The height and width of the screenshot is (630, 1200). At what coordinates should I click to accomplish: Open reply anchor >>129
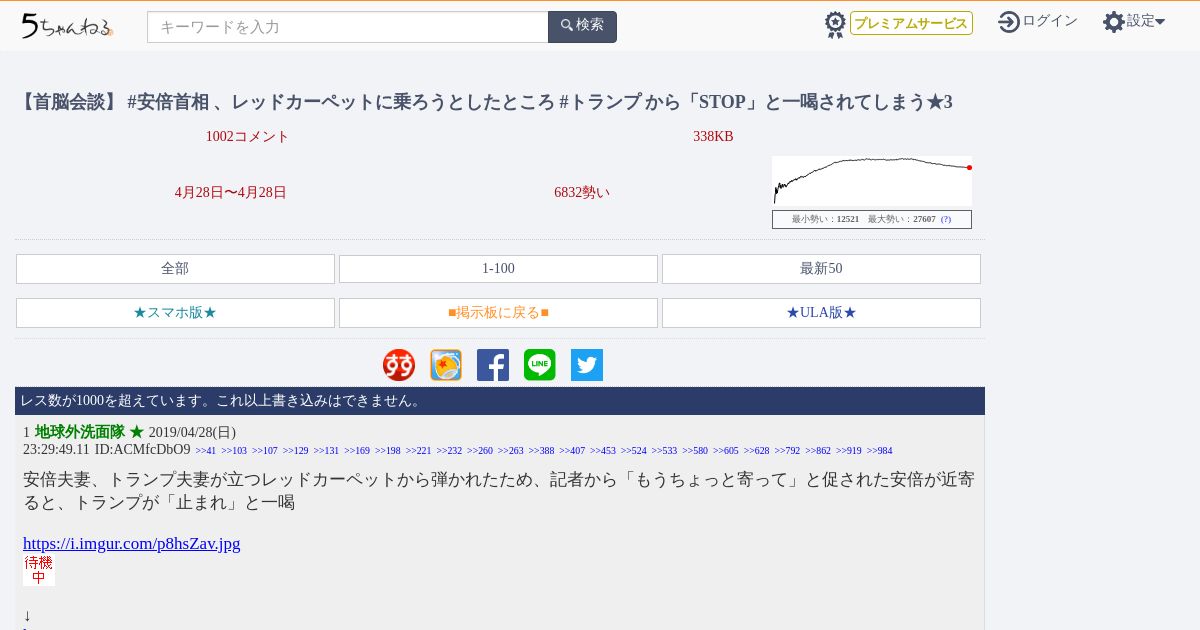(296, 451)
